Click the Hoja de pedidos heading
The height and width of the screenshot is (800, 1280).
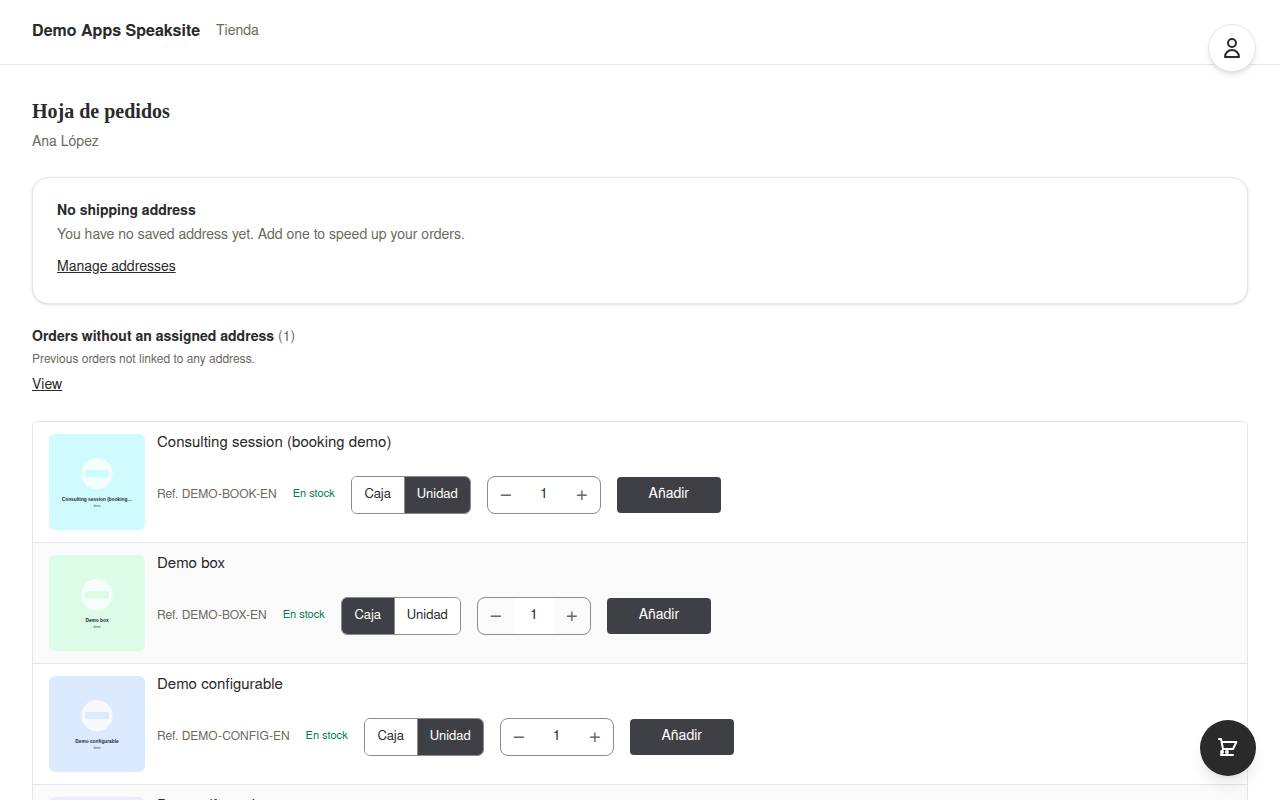(101, 111)
